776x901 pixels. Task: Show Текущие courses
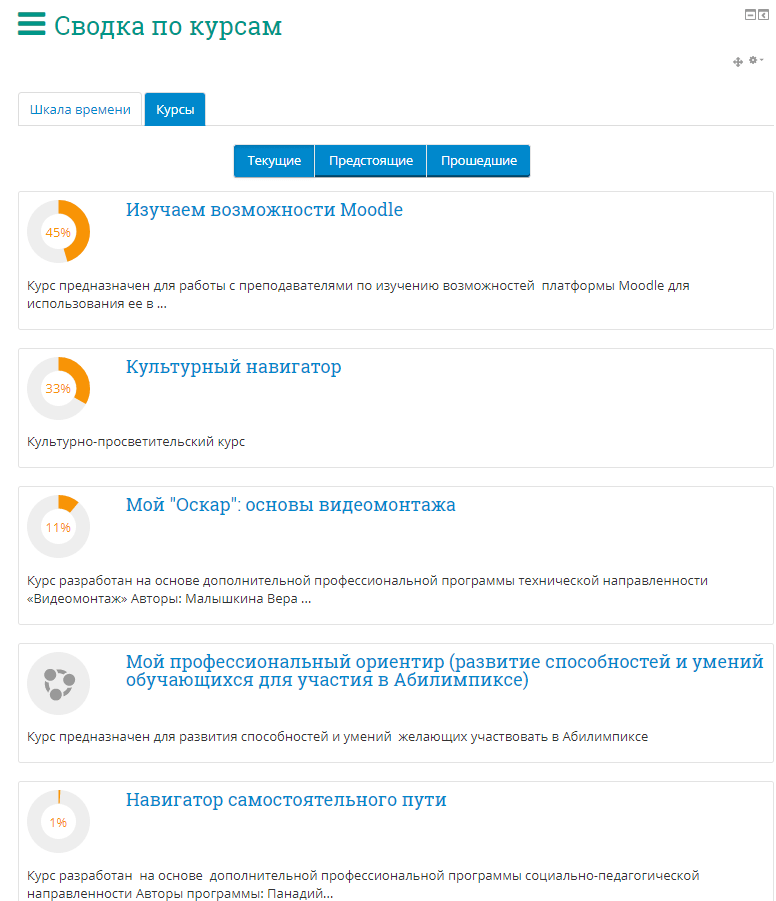pyautogui.click(x=274, y=161)
